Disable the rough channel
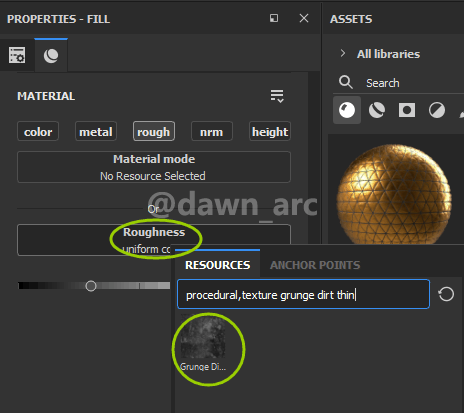This screenshot has width=464, height=413. [x=154, y=131]
